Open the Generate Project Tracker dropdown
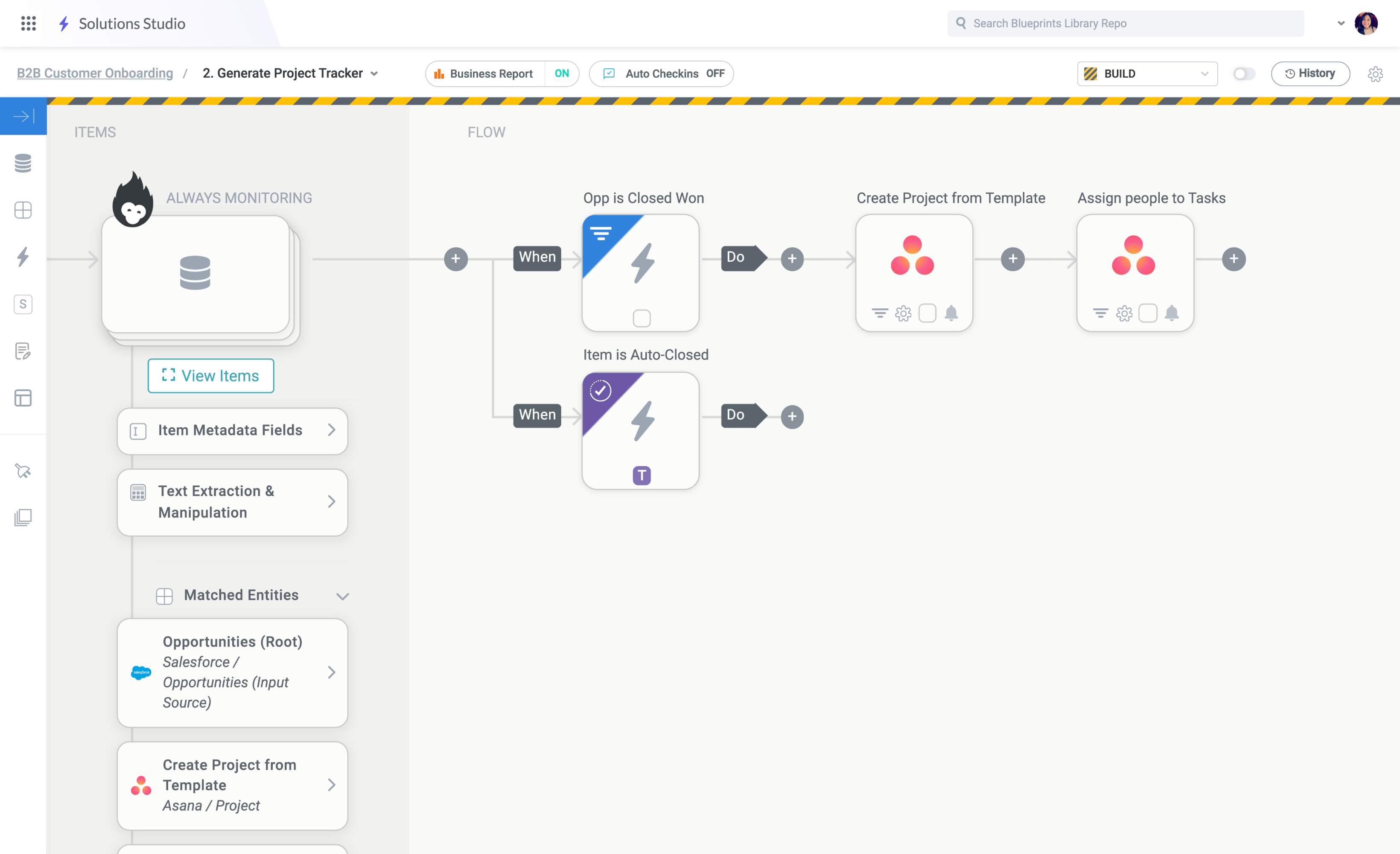The height and width of the screenshot is (854, 1400). point(374,74)
